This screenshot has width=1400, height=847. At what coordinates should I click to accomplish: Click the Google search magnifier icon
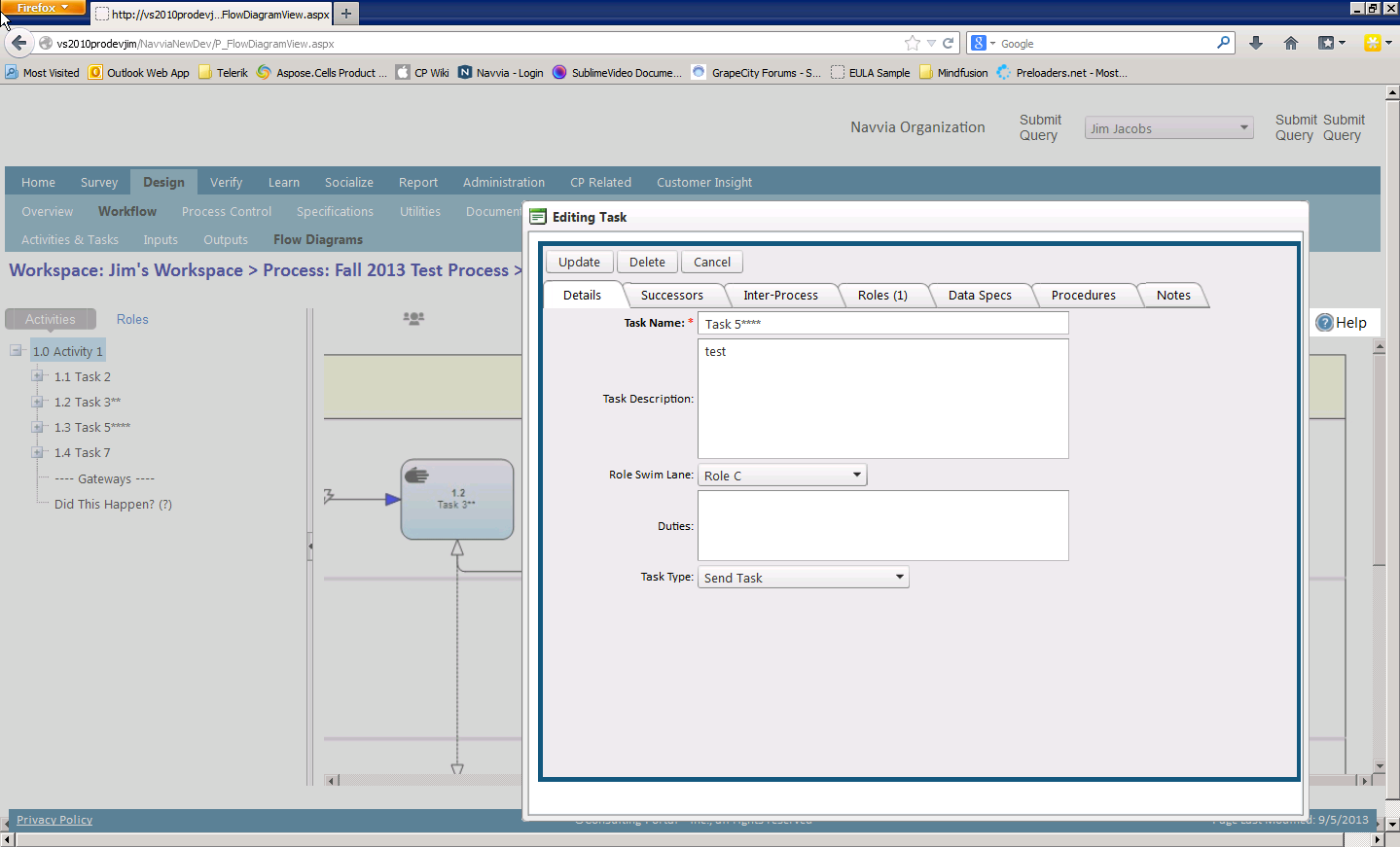1223,43
